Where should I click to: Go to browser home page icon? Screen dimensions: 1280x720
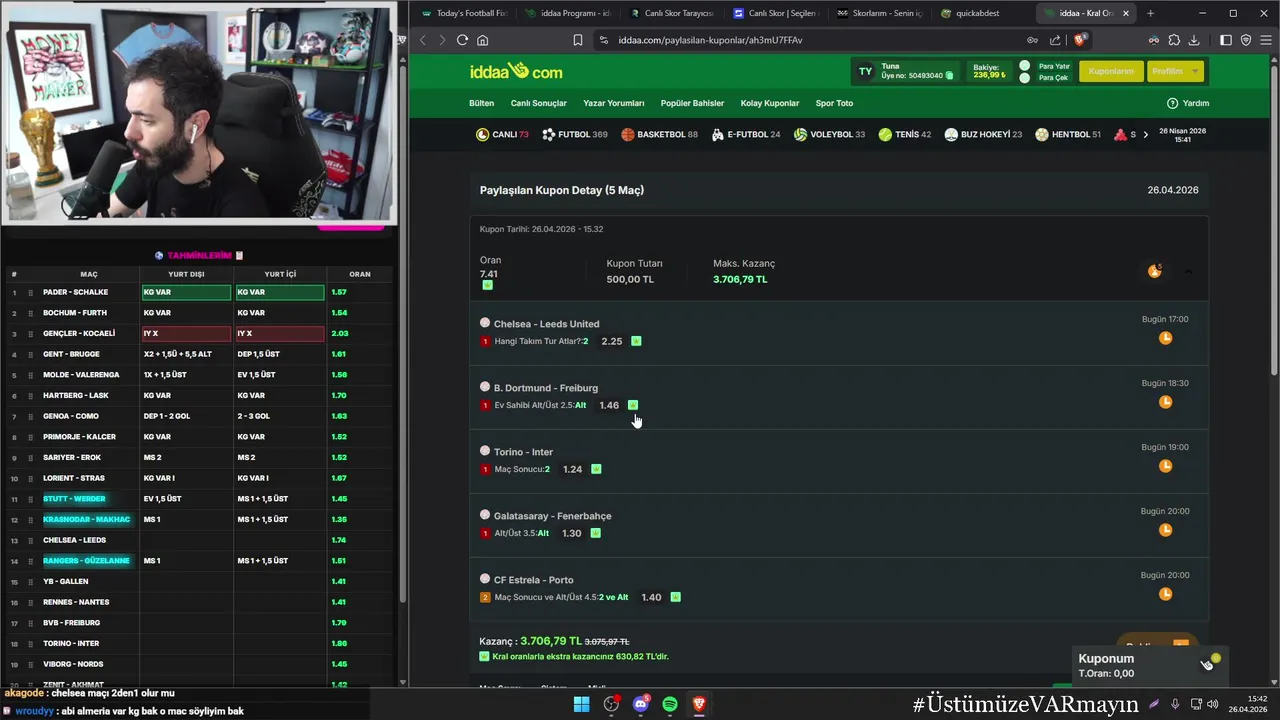[x=483, y=40]
